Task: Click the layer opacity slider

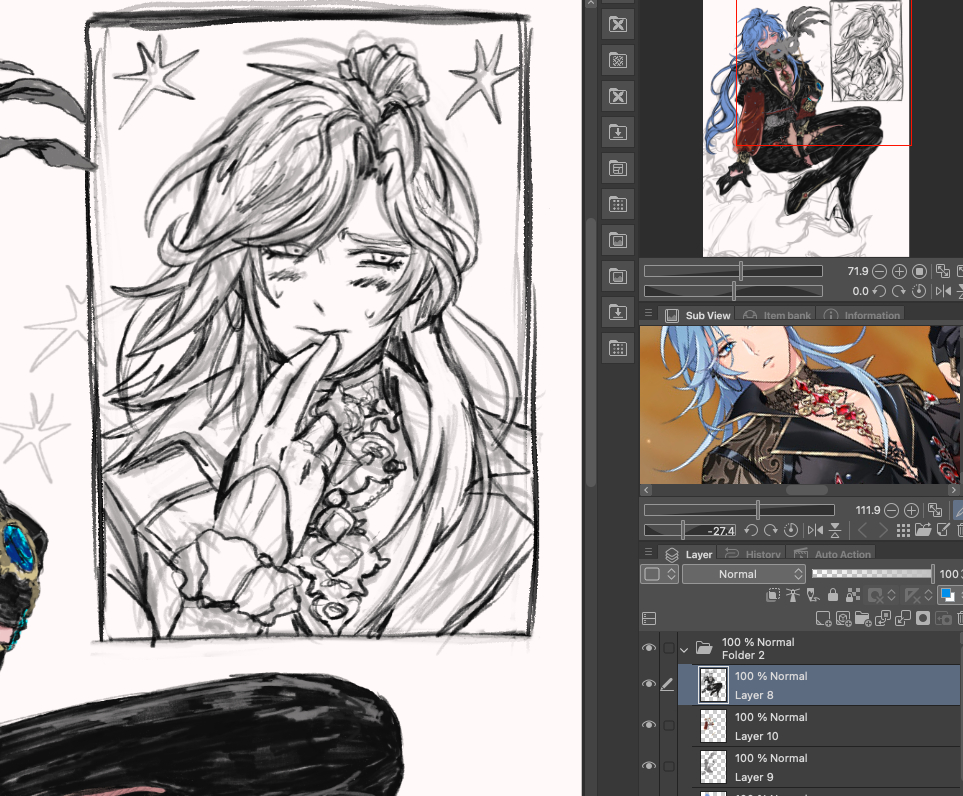Action: coord(871,574)
